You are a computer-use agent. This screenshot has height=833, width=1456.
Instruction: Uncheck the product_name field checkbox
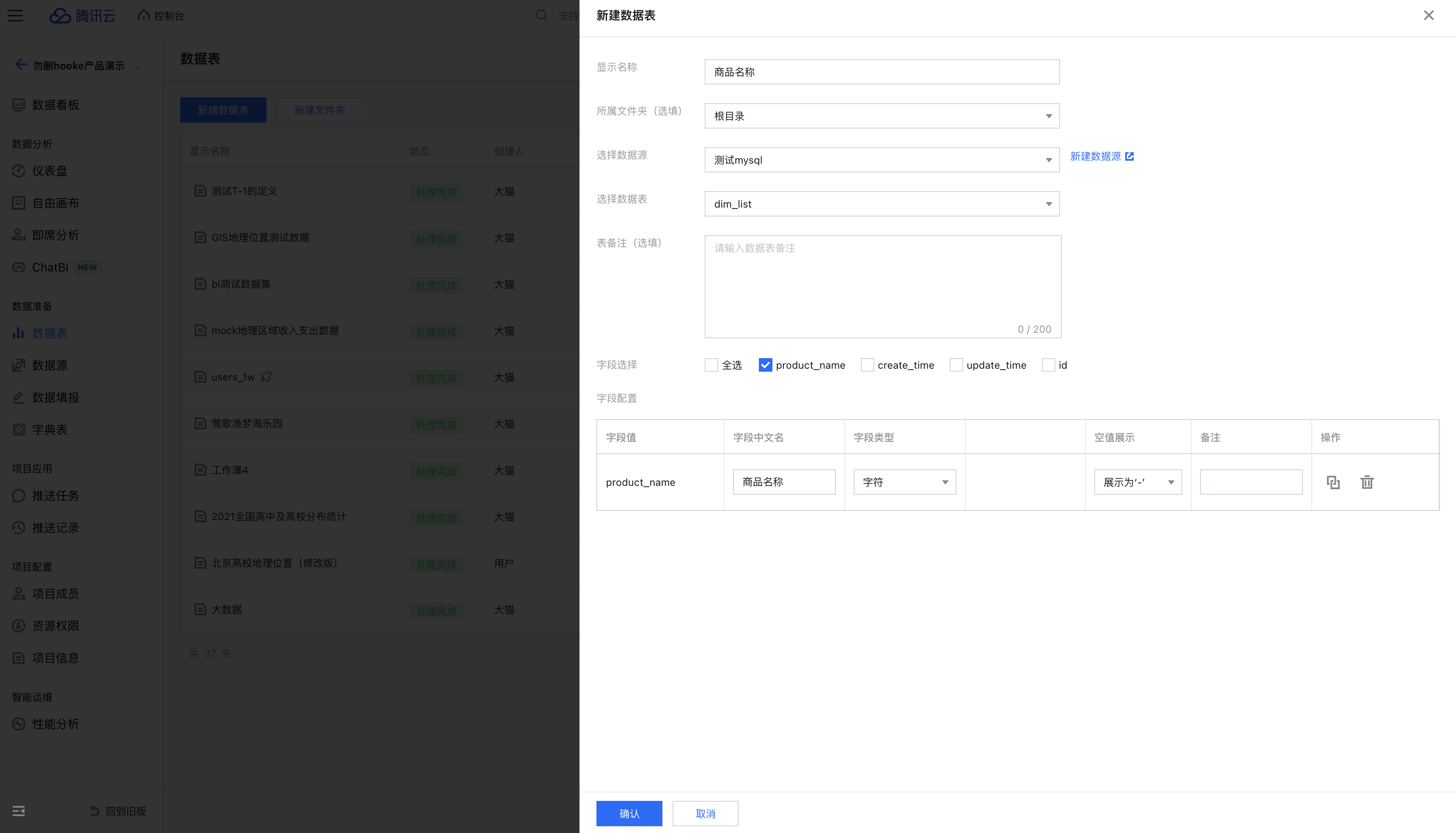(x=765, y=365)
